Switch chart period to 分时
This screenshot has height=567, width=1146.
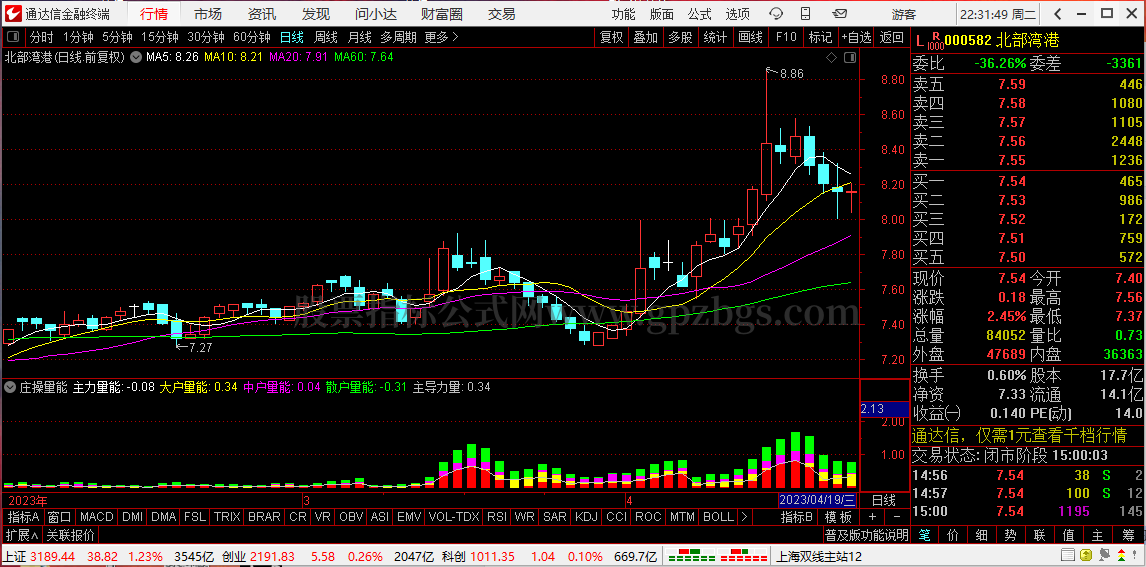tap(41, 37)
